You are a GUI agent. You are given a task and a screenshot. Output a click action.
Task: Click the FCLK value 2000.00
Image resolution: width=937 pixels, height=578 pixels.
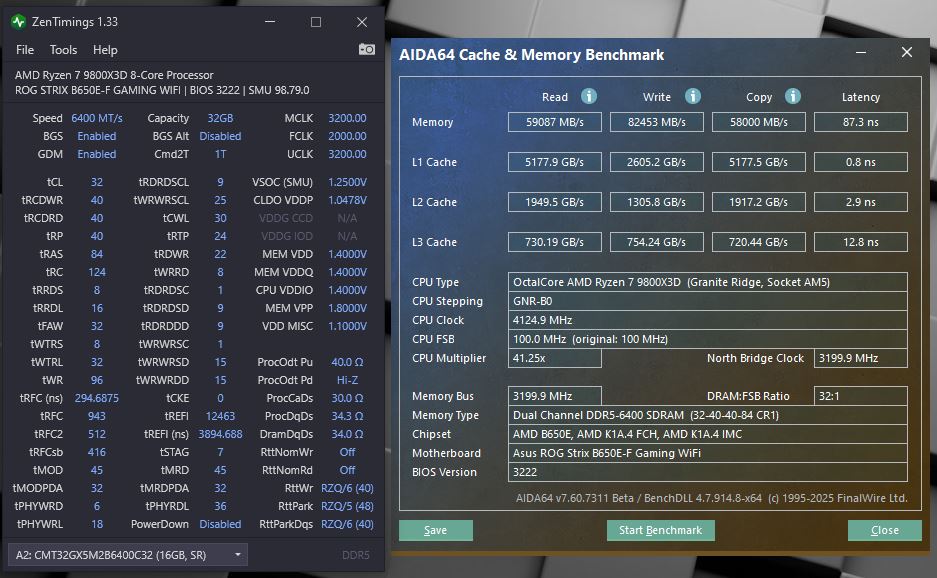pos(347,136)
